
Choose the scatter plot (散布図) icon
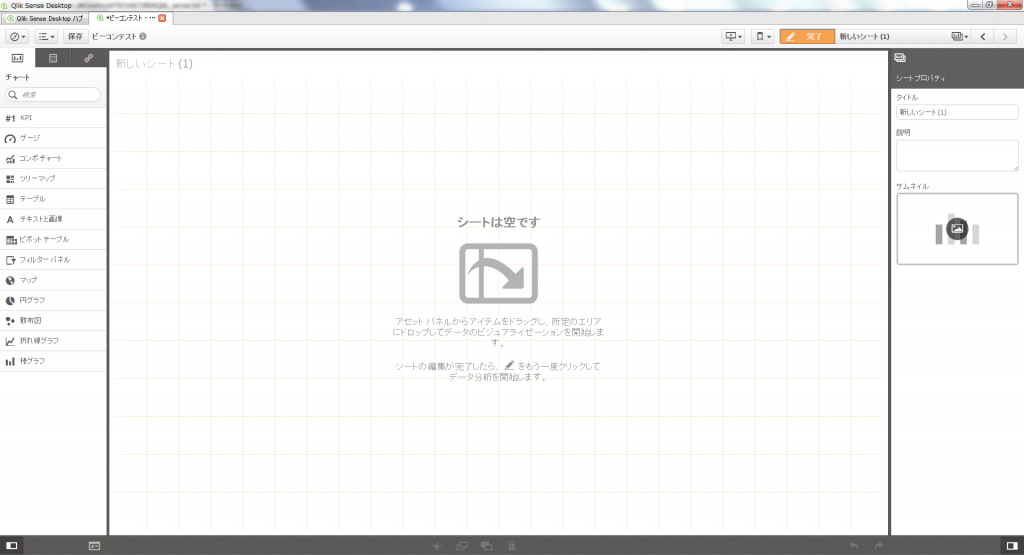pyautogui.click(x=10, y=320)
